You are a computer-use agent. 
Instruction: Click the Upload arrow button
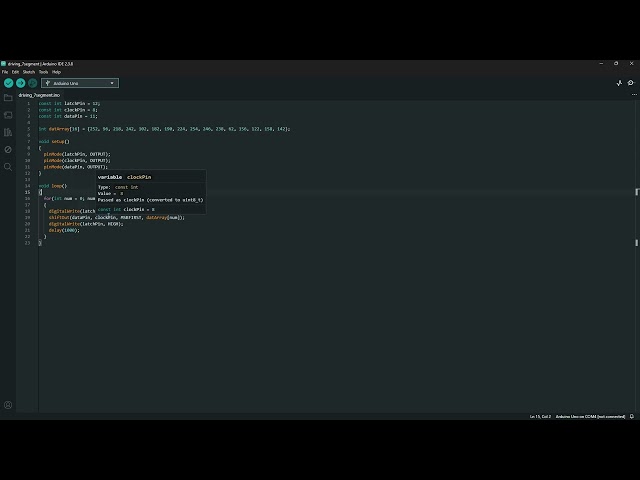pyautogui.click(x=20, y=83)
